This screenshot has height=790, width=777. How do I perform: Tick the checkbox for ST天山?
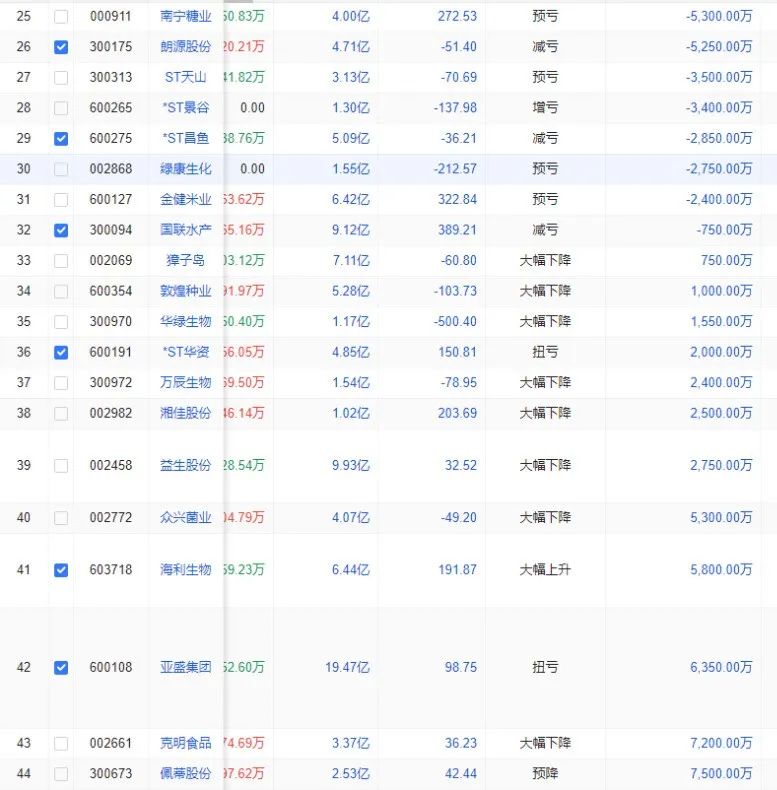coord(61,78)
